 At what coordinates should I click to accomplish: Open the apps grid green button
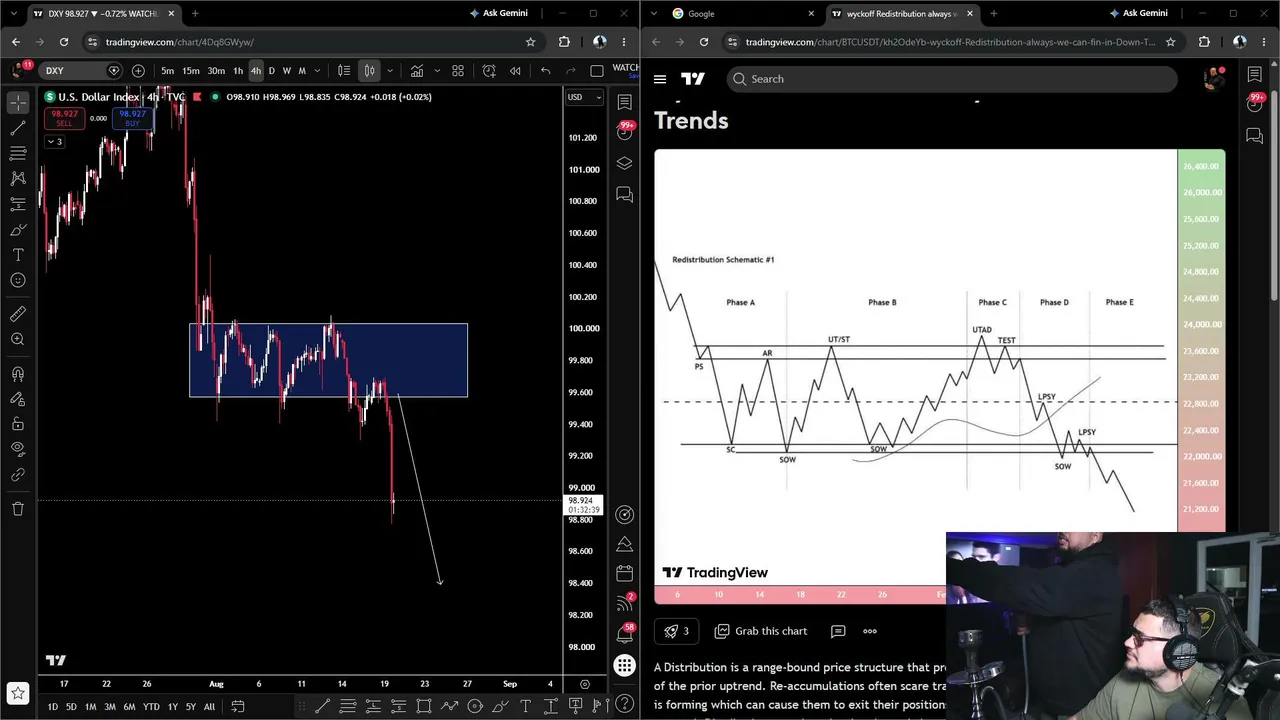coord(625,665)
